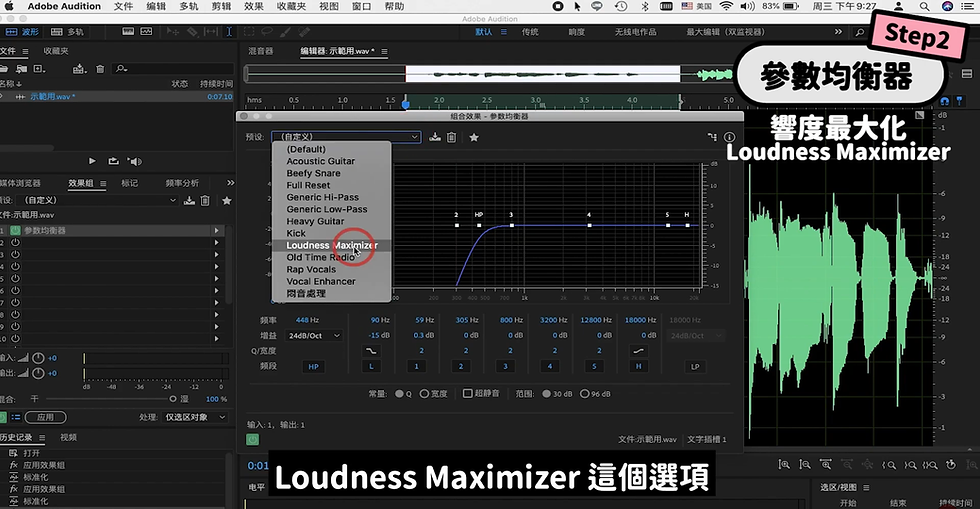Click zoom in time icon
The height and width of the screenshot is (509, 980).
[x=826, y=464]
